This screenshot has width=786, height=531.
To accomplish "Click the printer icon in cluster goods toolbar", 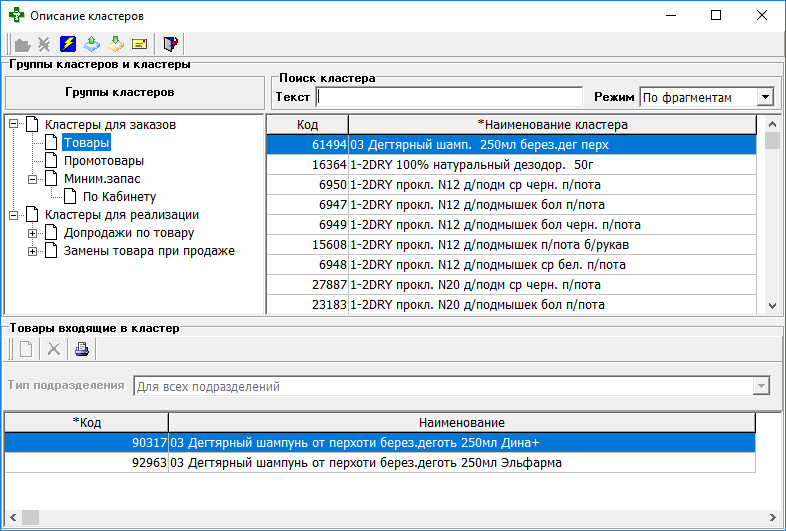I will [82, 349].
